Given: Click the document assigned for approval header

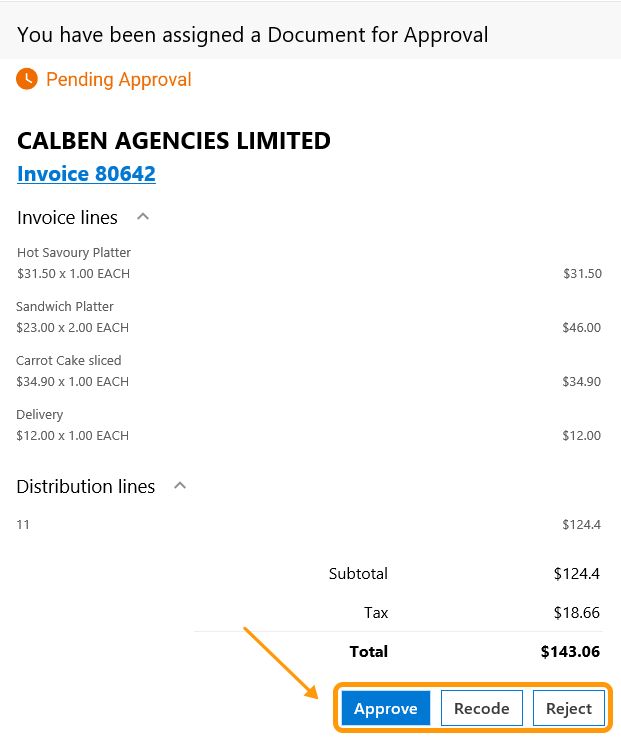Looking at the screenshot, I should point(253,35).
